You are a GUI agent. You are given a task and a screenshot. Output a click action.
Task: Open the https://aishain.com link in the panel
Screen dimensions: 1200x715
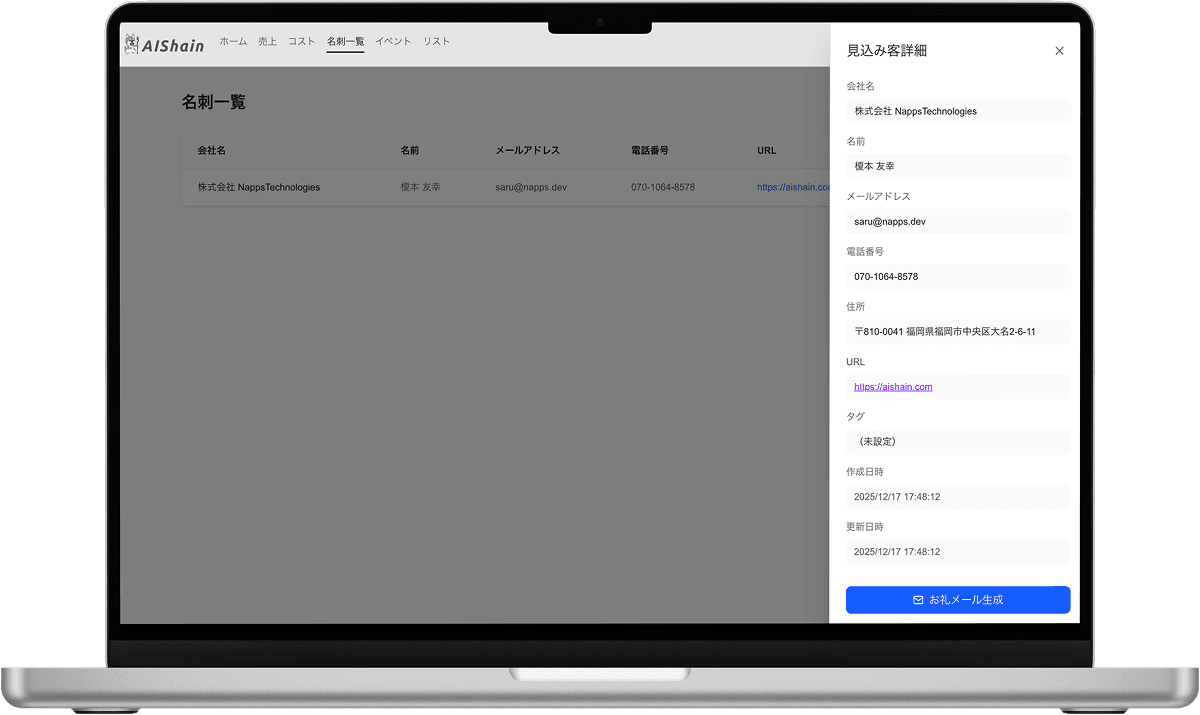tap(892, 387)
